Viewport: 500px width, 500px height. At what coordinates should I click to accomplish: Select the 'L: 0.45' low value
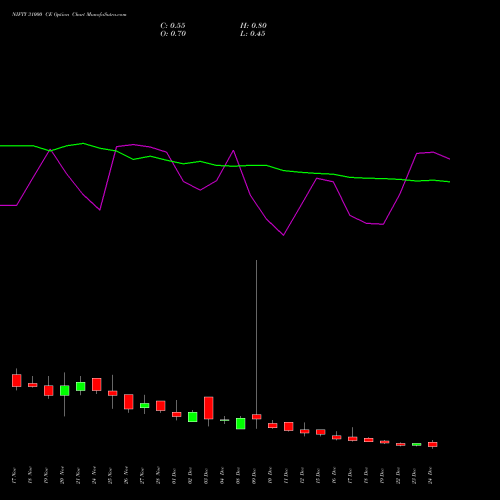click(253, 34)
